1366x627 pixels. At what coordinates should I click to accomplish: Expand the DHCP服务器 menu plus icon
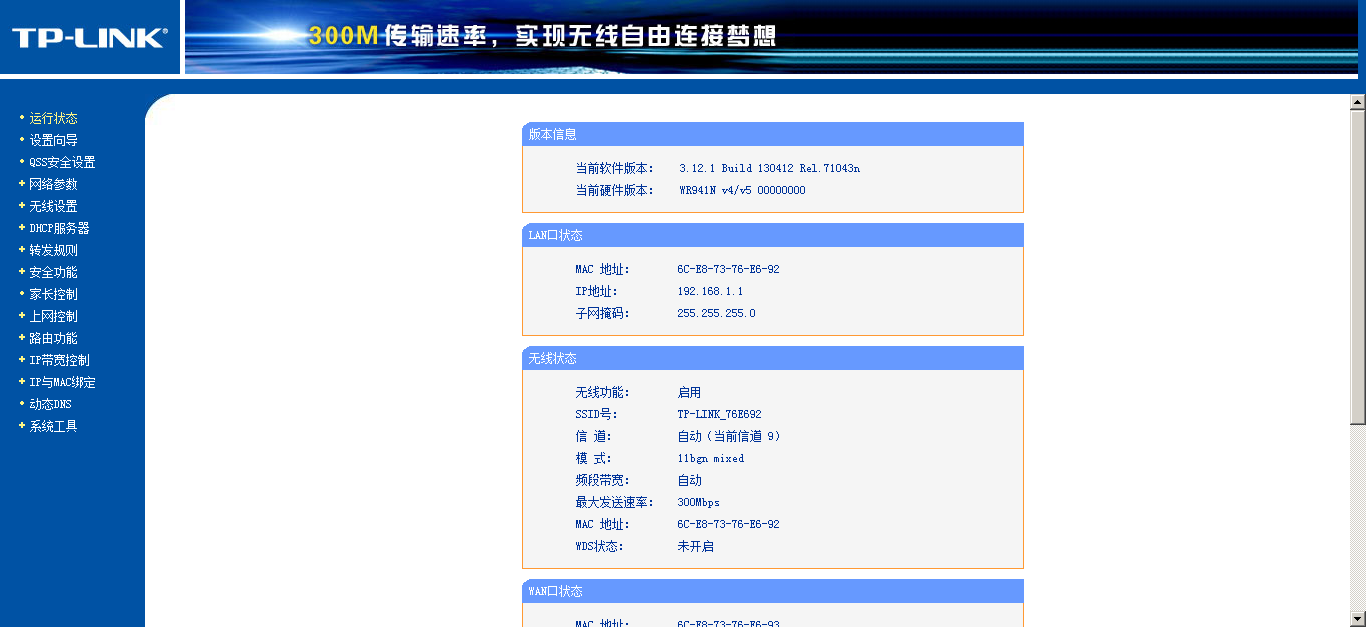tap(22, 228)
